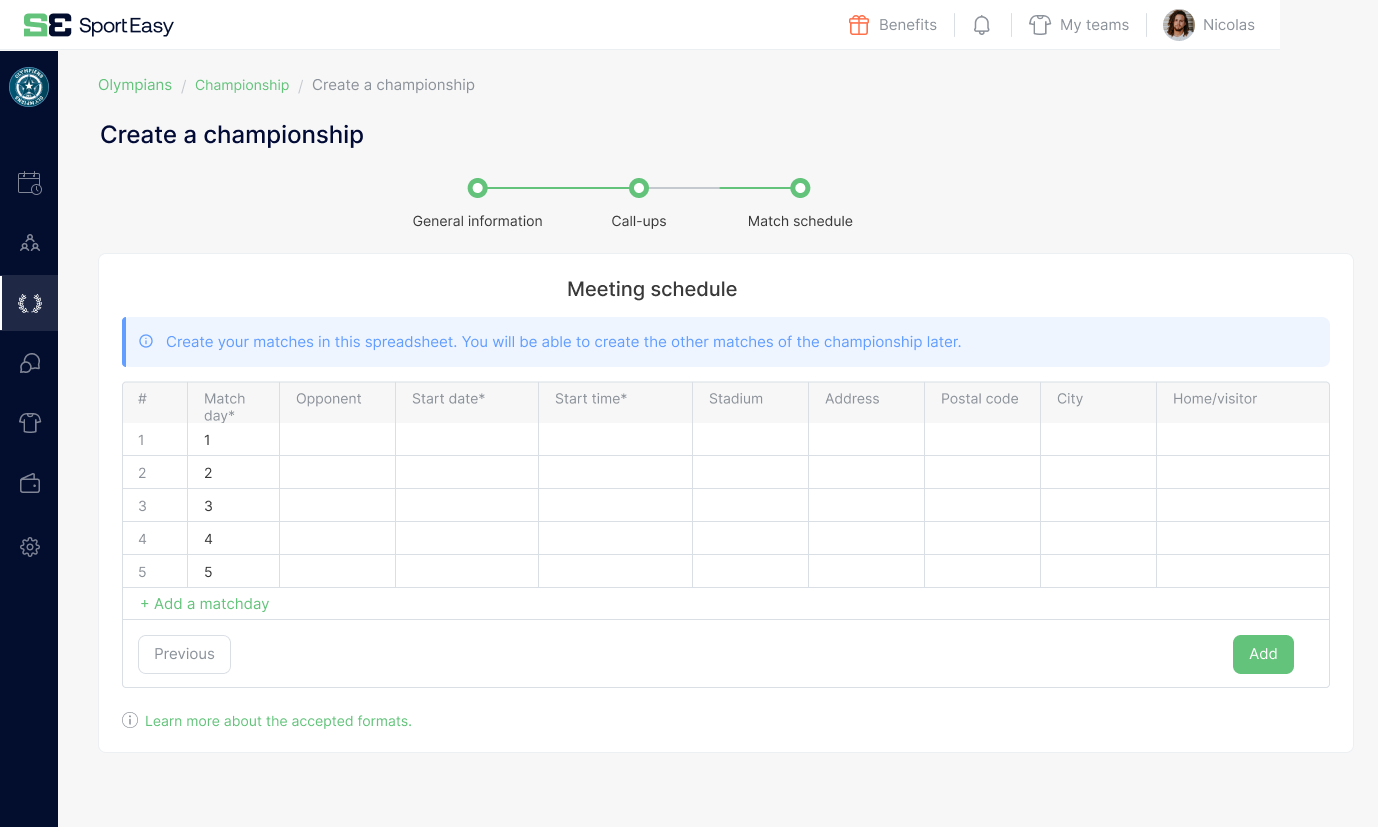Viewport: 1378px width, 827px height.
Task: Select Opponent cell in row 1
Action: tap(337, 440)
